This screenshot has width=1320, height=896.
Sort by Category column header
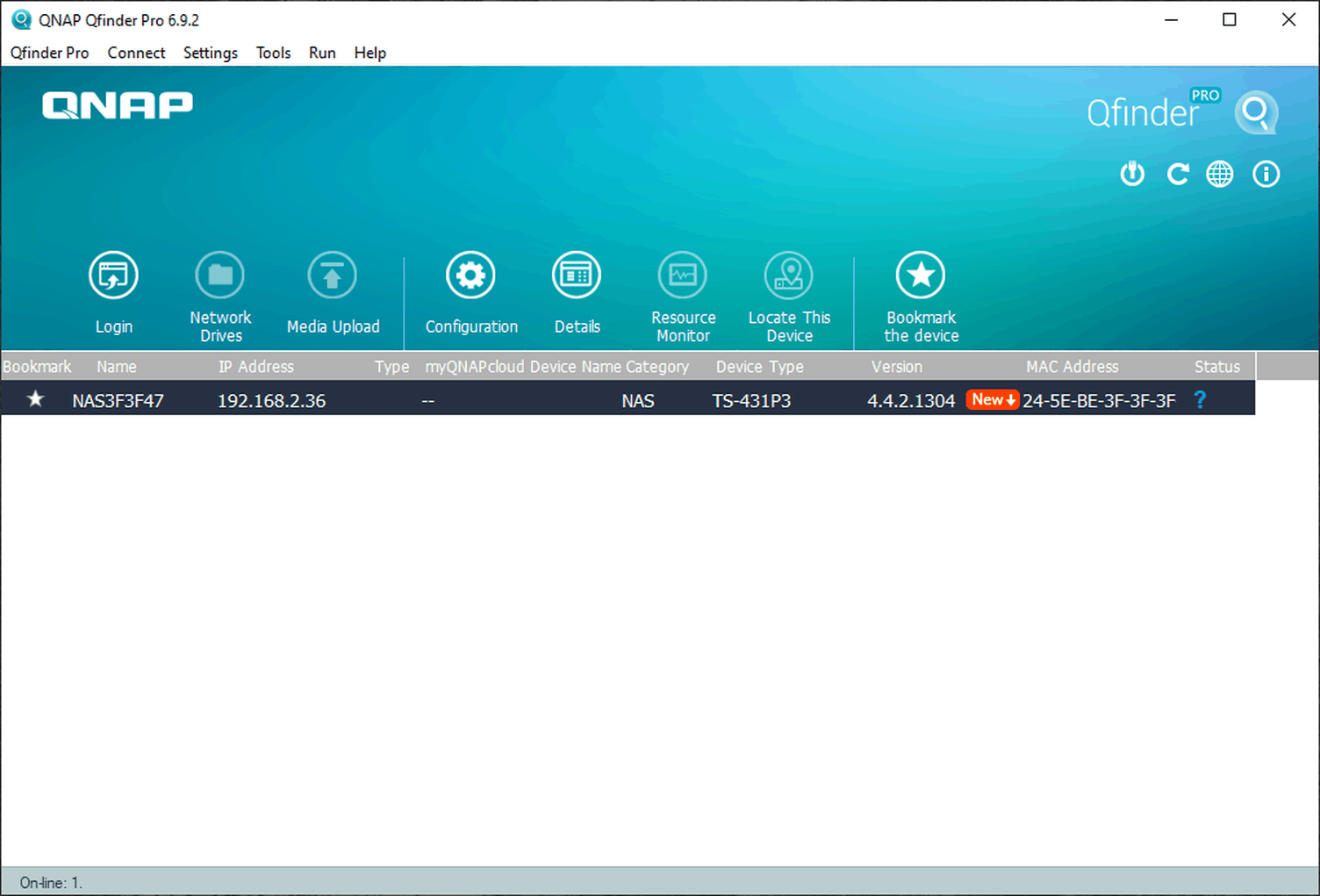click(657, 366)
